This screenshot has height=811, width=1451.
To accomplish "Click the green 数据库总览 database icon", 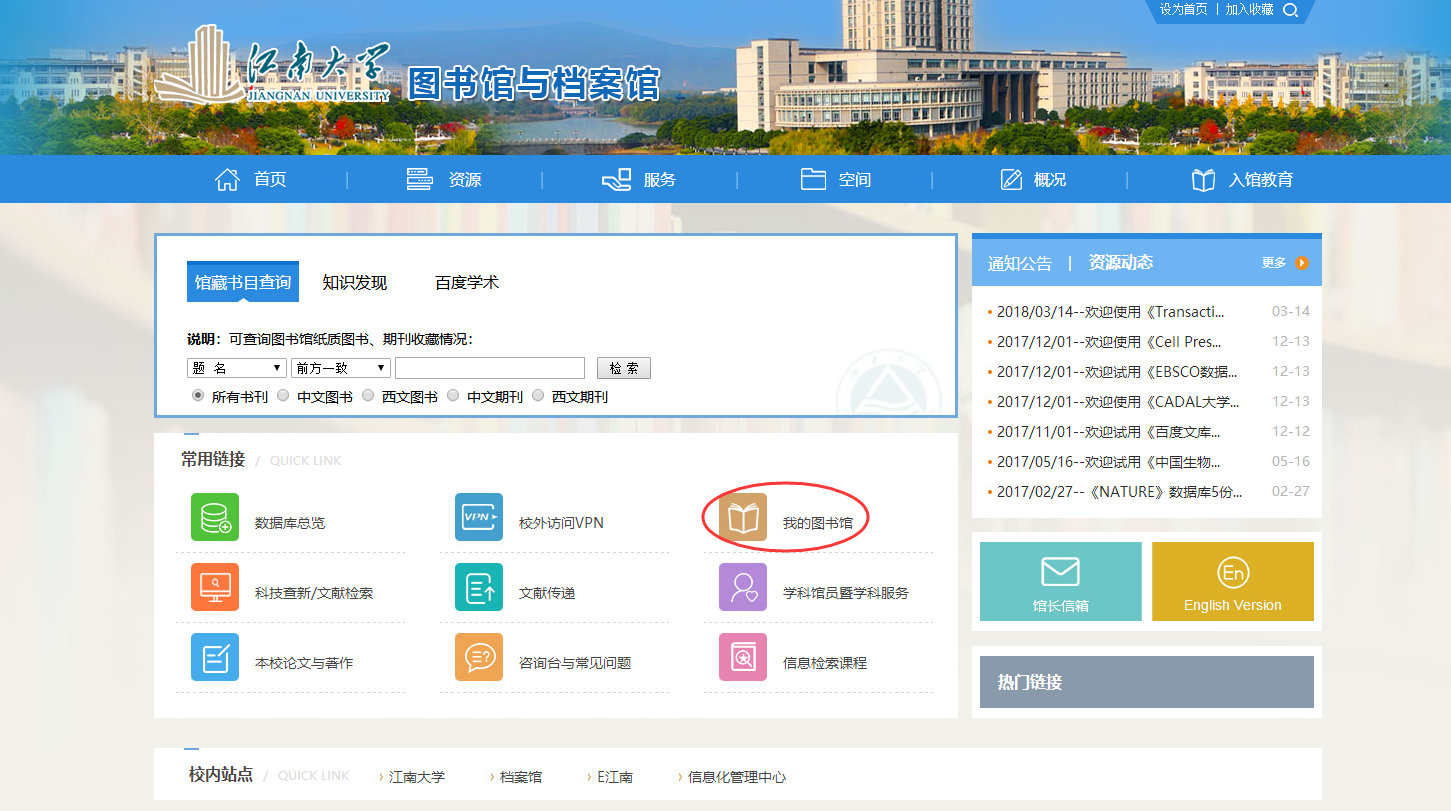I will click(215, 517).
